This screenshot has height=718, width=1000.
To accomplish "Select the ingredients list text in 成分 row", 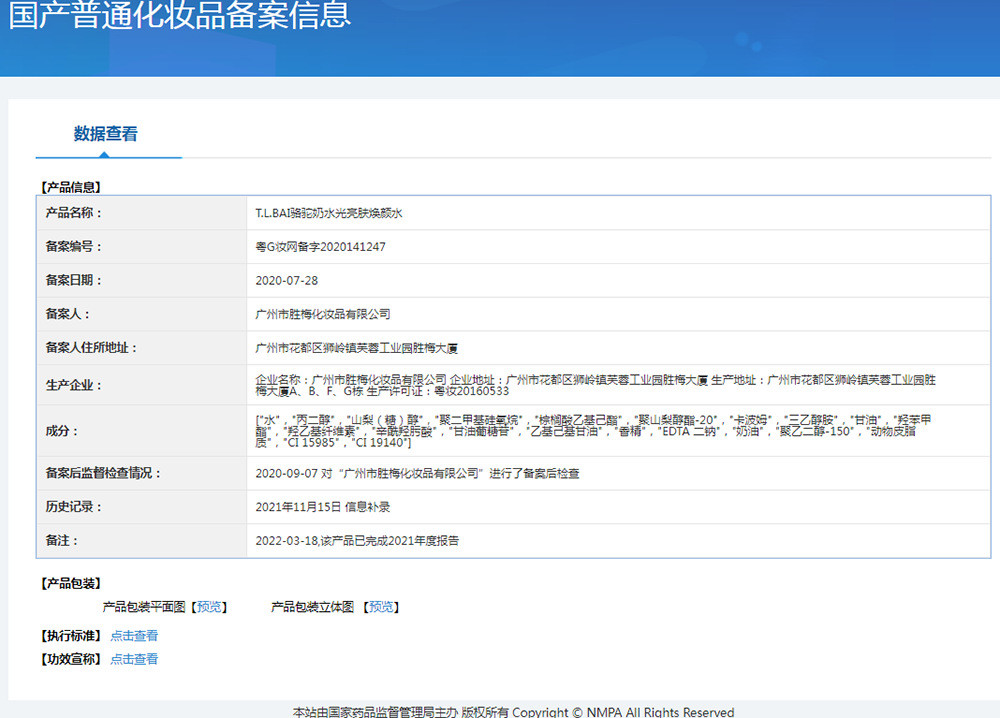I will (593, 431).
